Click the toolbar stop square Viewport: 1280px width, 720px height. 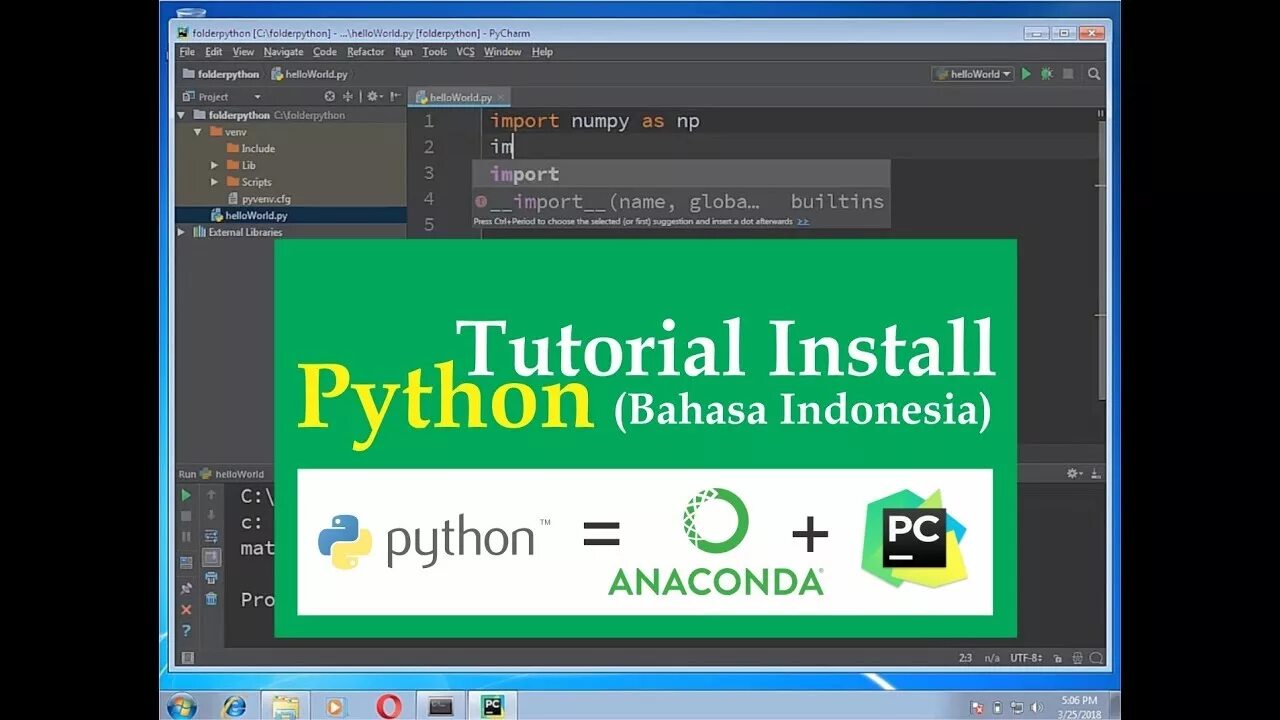click(x=1068, y=74)
